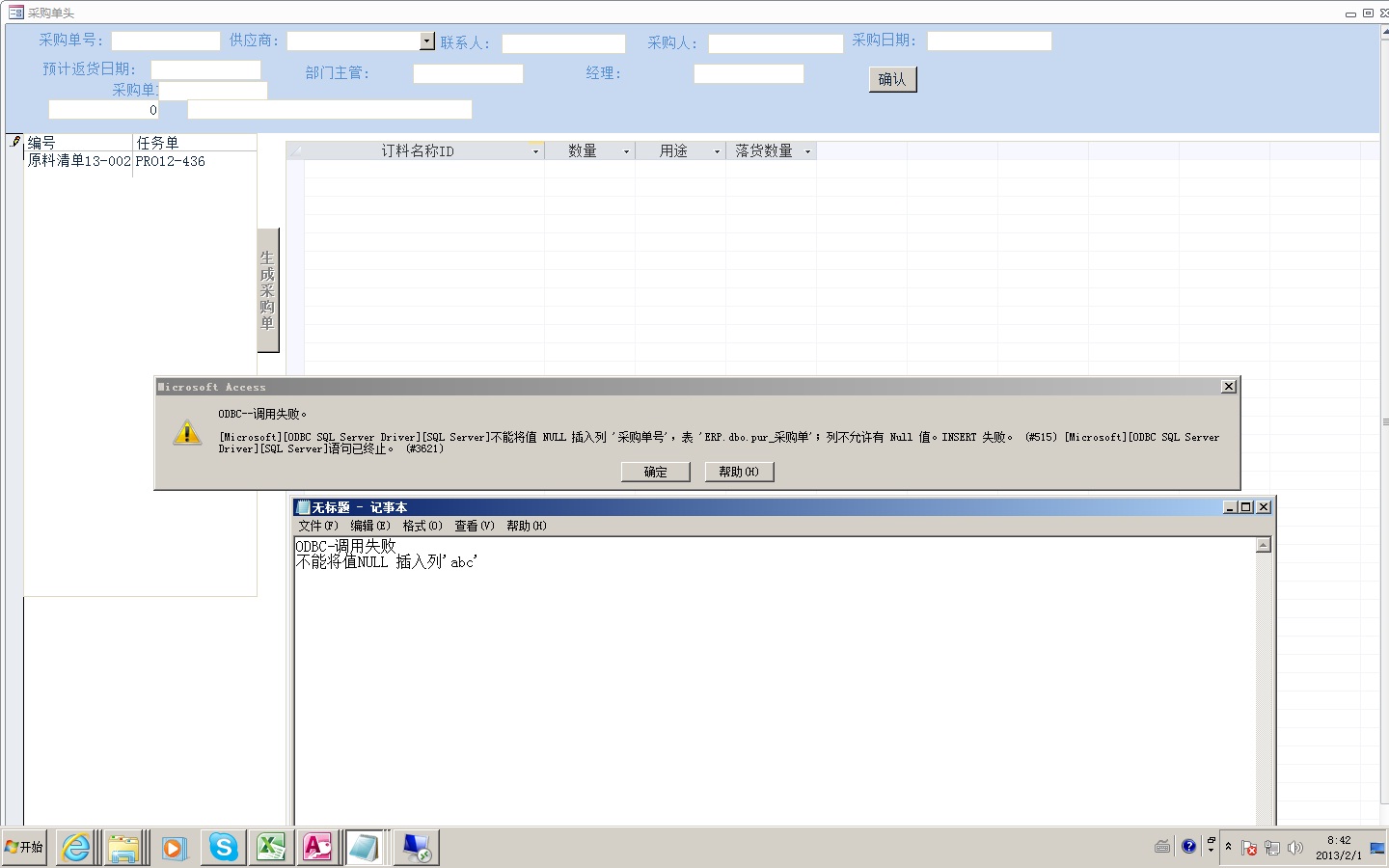Click the field containing the value 0
The image size is (1389, 868).
(104, 110)
